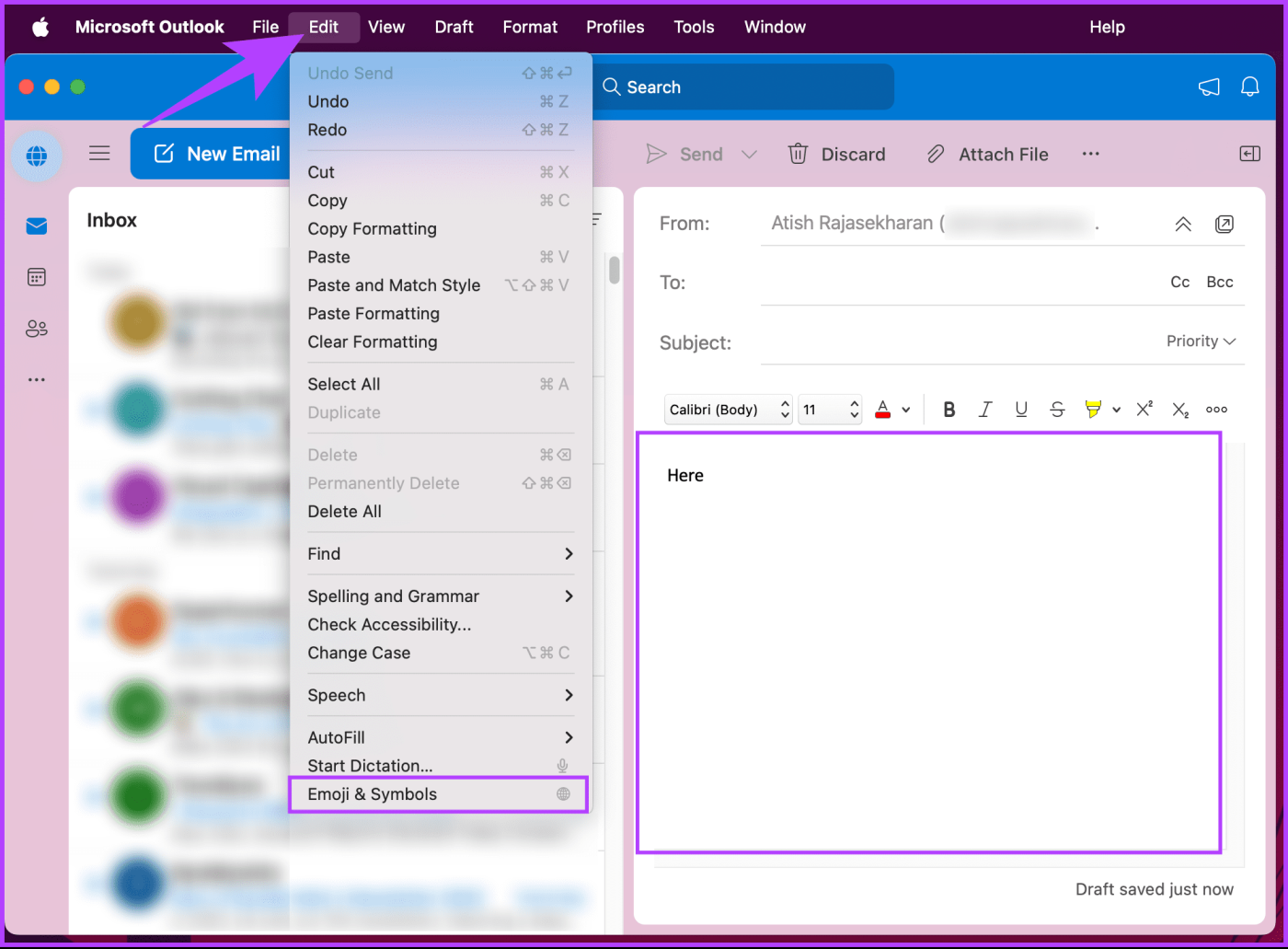The image size is (1288, 949).
Task: Choose Select All menu item
Action: (x=441, y=384)
